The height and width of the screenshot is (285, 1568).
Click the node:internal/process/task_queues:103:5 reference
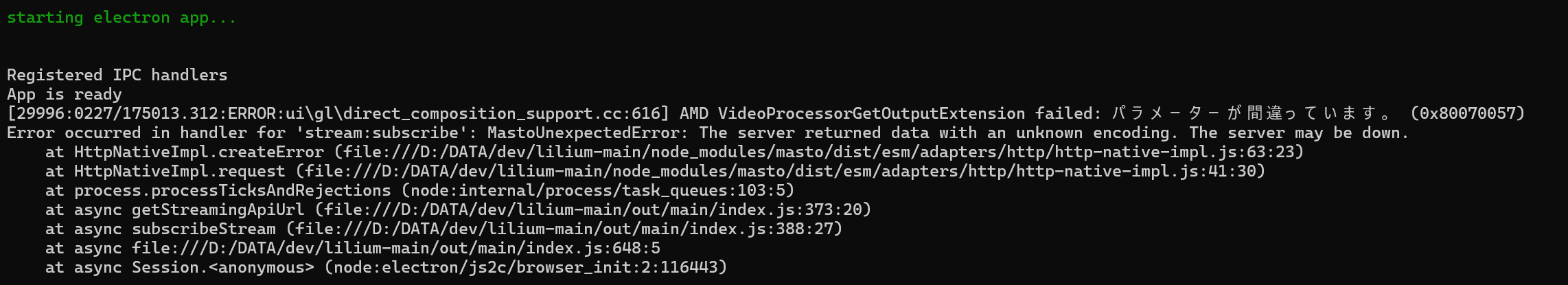pyautogui.click(x=597, y=190)
